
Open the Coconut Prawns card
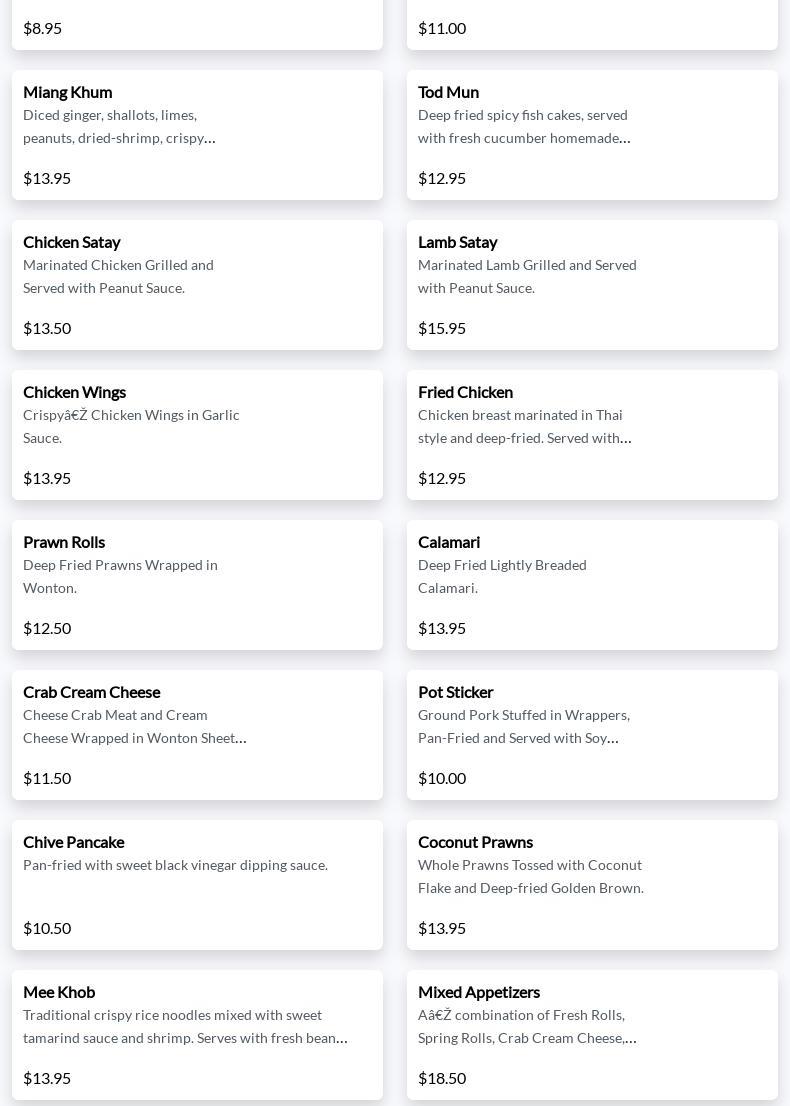[592, 885]
